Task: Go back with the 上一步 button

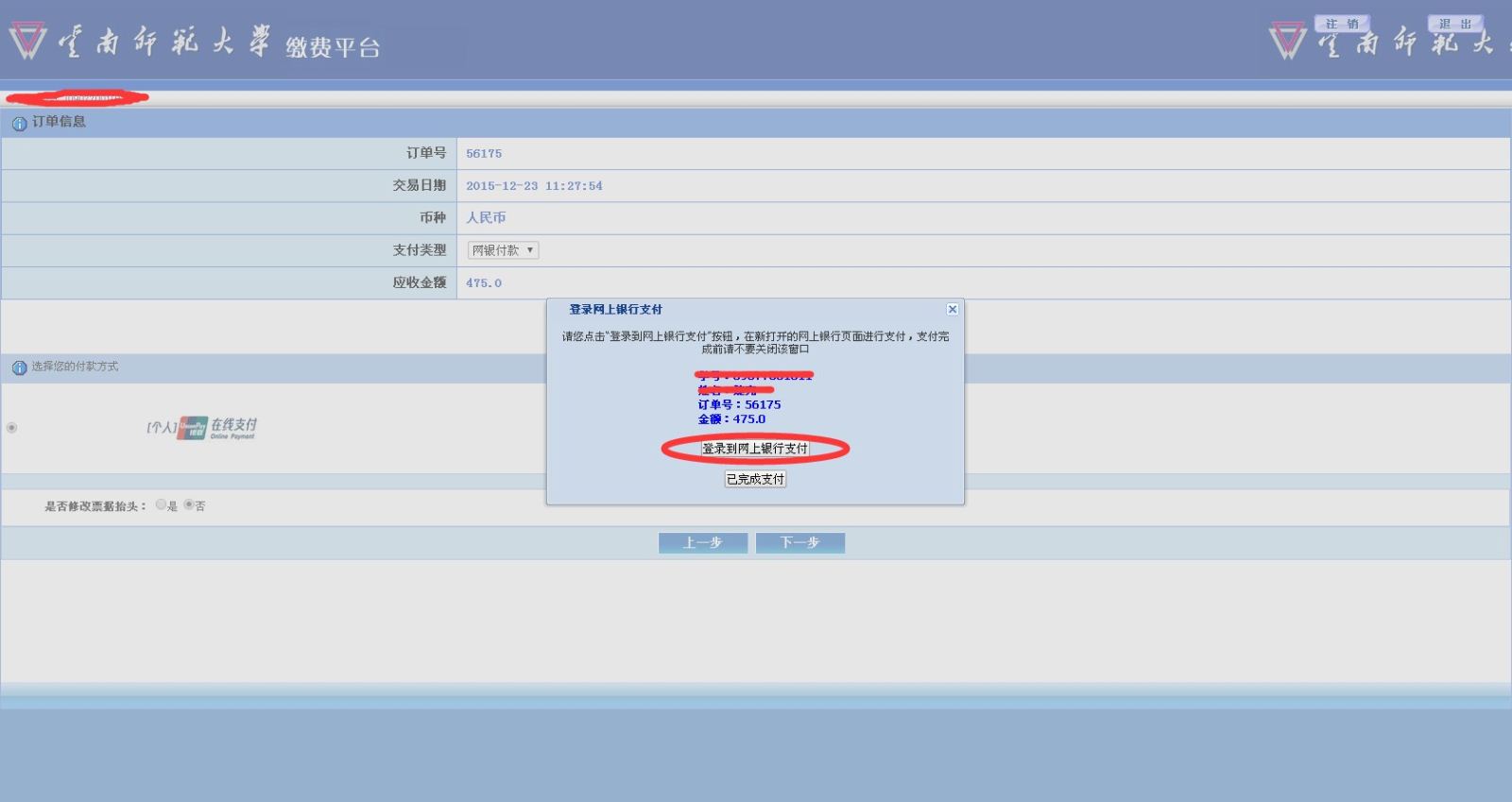Action: pos(702,542)
